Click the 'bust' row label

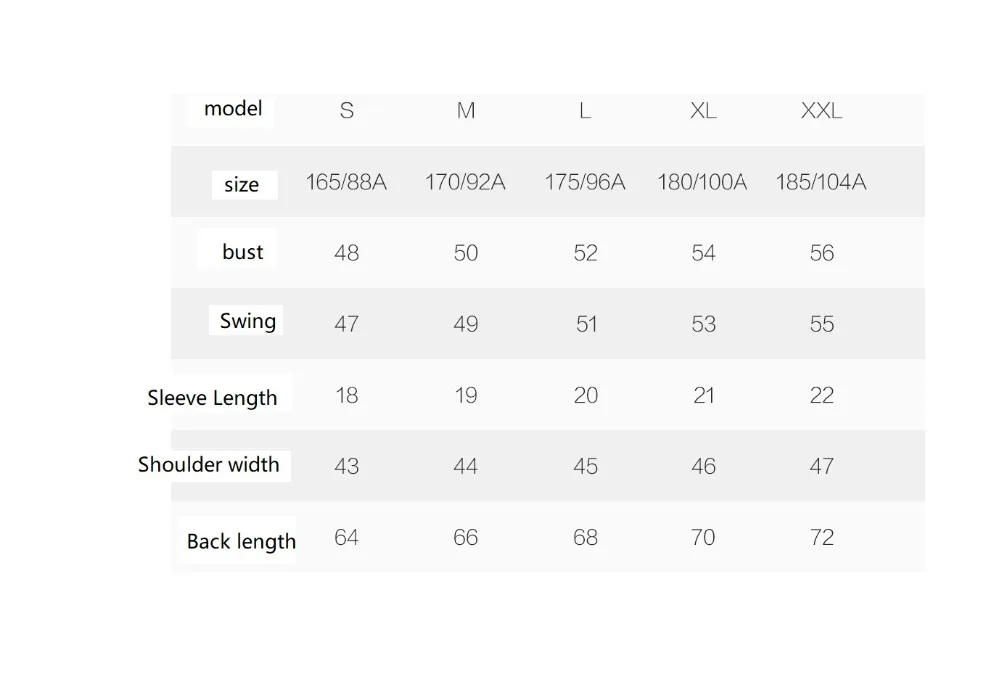(x=242, y=251)
